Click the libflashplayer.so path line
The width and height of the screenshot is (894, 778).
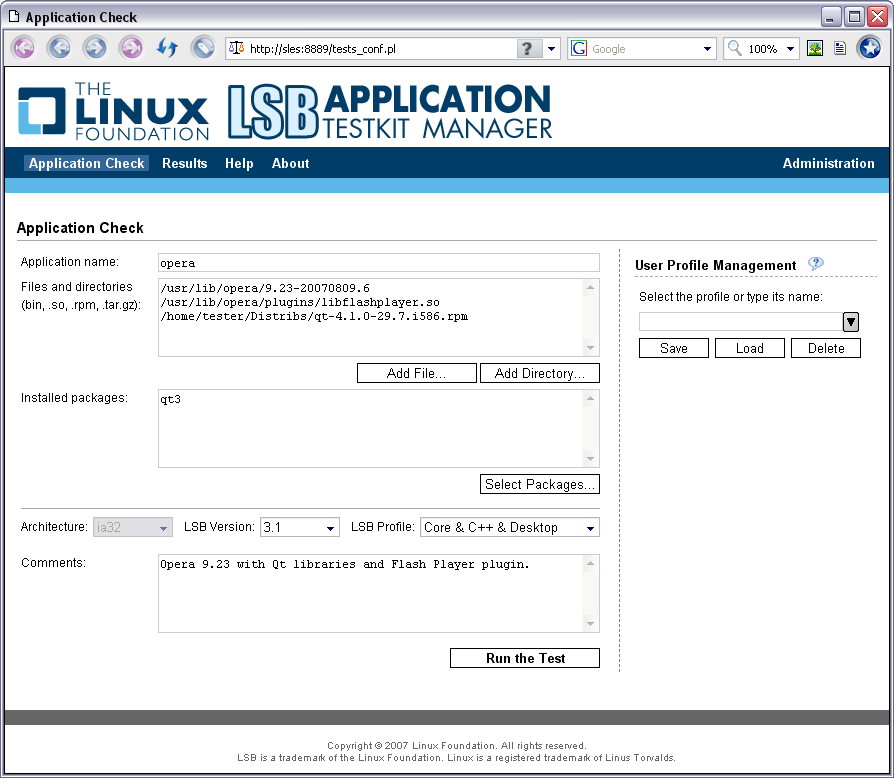click(300, 303)
